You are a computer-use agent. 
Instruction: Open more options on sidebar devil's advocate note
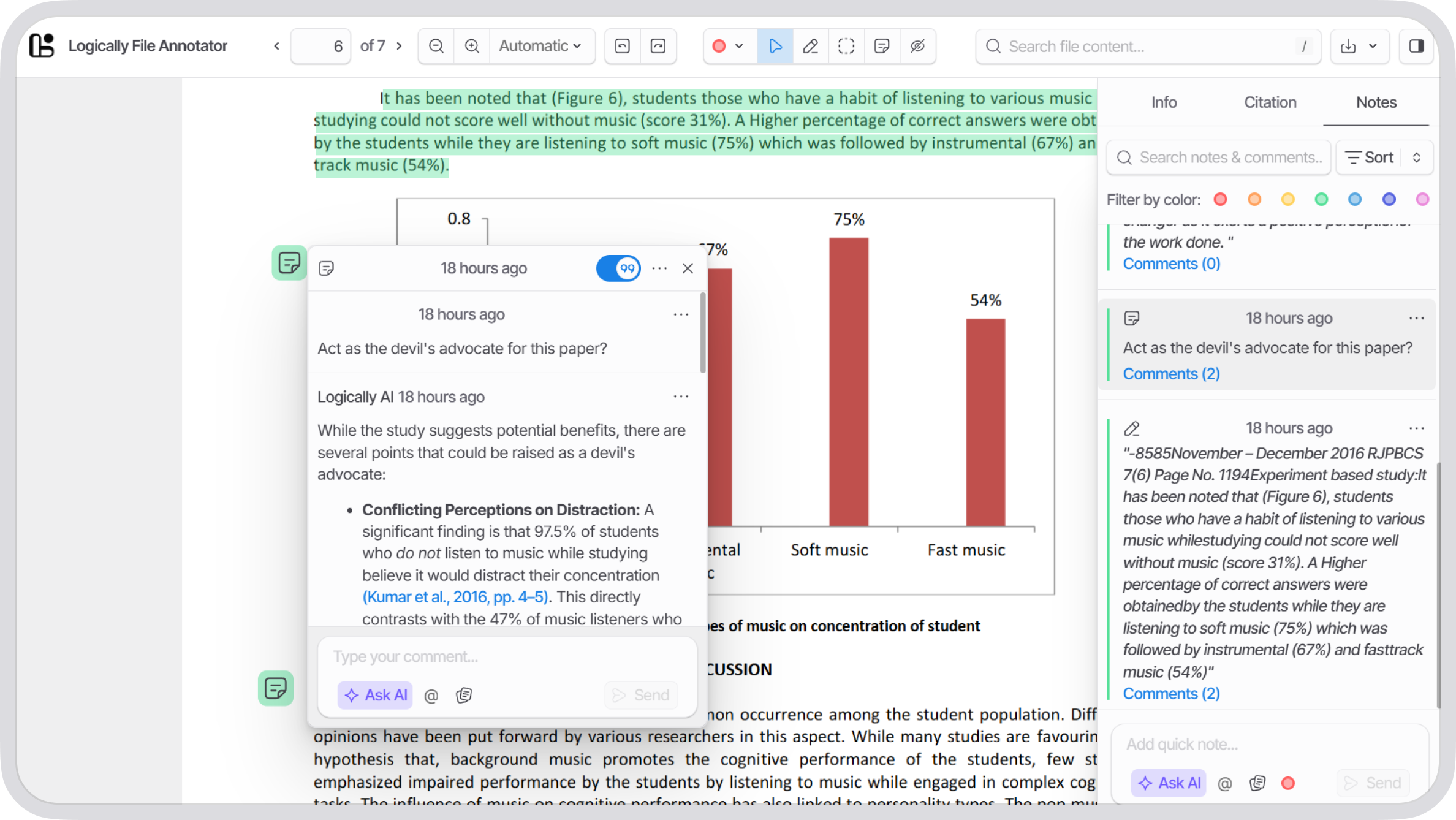click(1416, 318)
